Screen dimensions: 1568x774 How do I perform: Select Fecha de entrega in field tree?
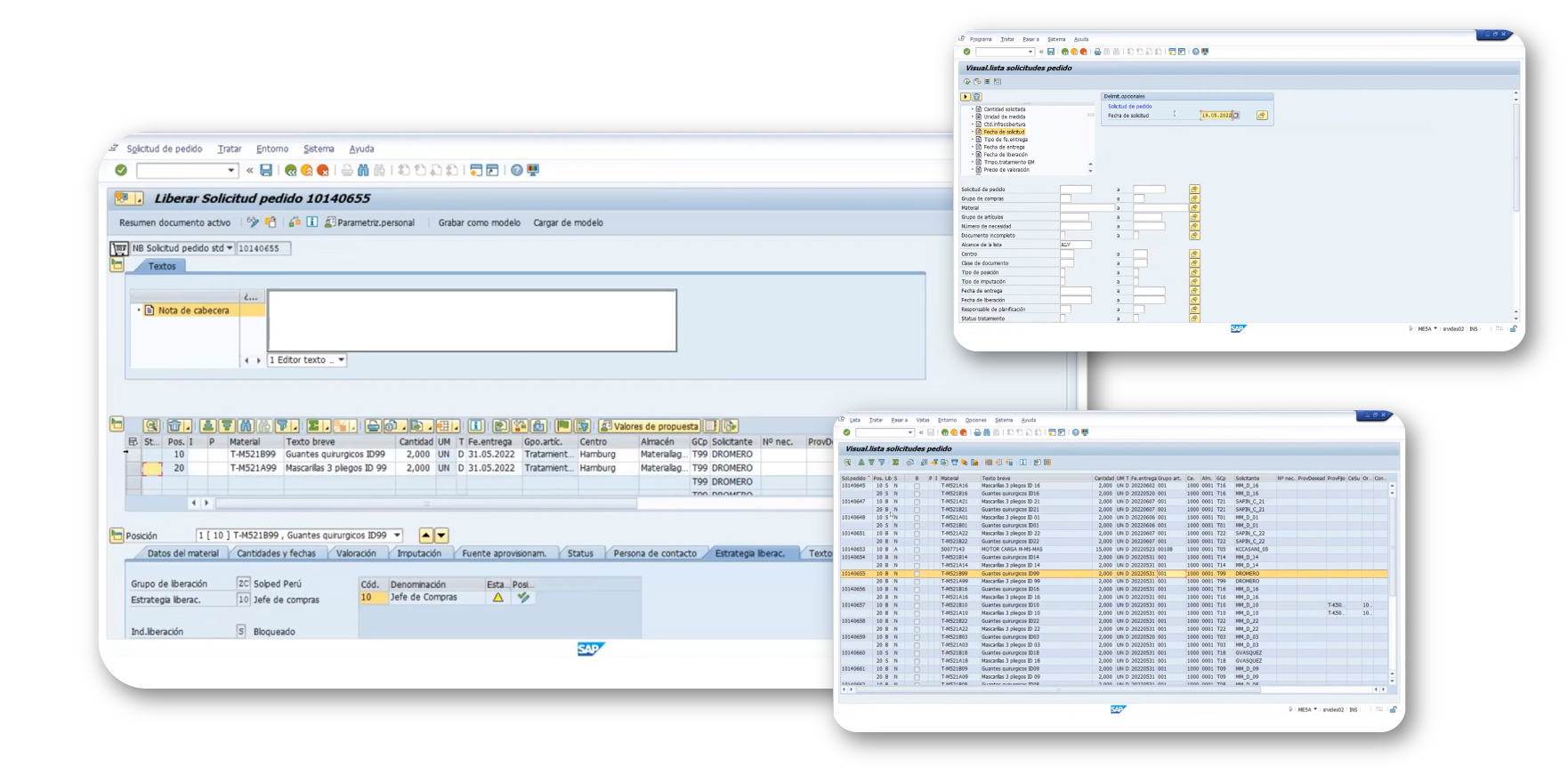point(1004,147)
